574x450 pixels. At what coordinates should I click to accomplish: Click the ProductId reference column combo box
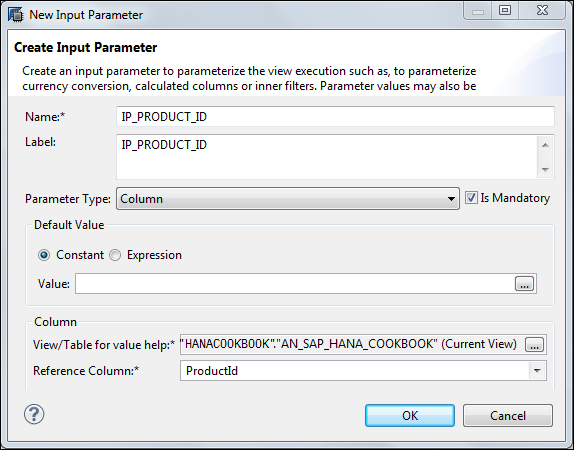coord(363,371)
